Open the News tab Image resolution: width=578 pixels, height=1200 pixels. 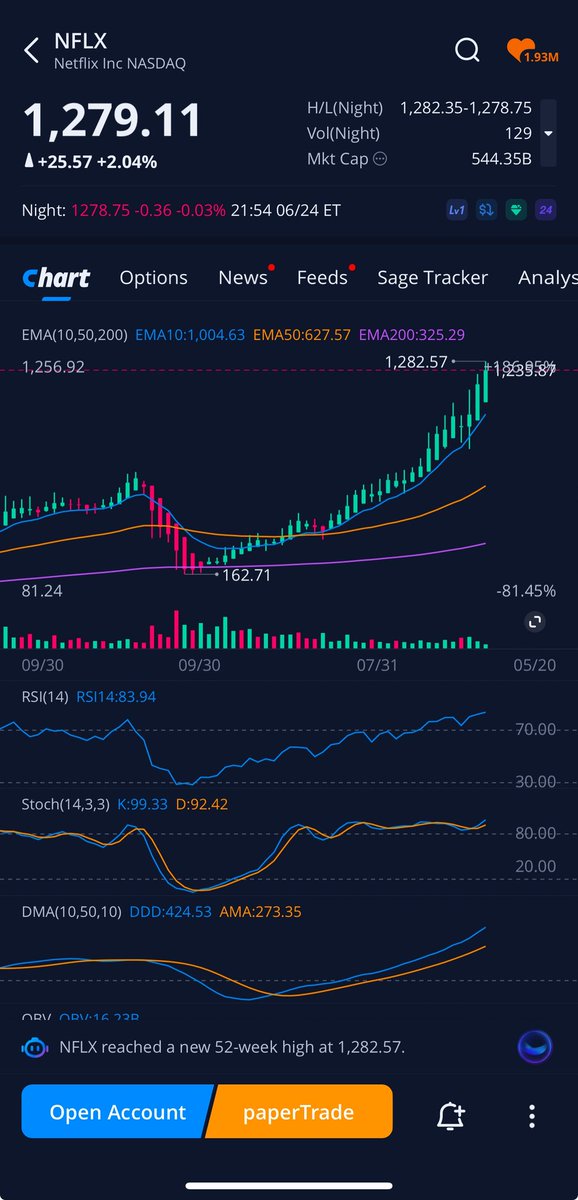(x=243, y=278)
